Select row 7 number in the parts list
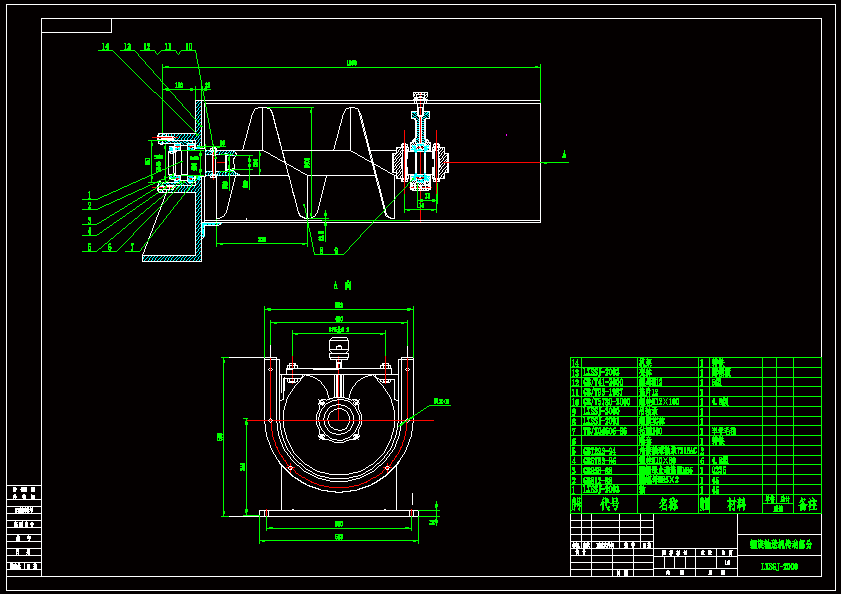The width and height of the screenshot is (841, 594). pyautogui.click(x=574, y=431)
